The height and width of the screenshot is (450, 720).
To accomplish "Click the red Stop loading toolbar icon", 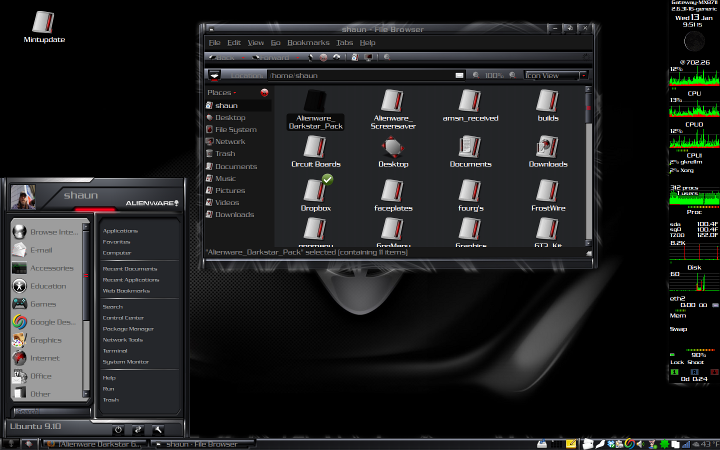I will [323, 57].
